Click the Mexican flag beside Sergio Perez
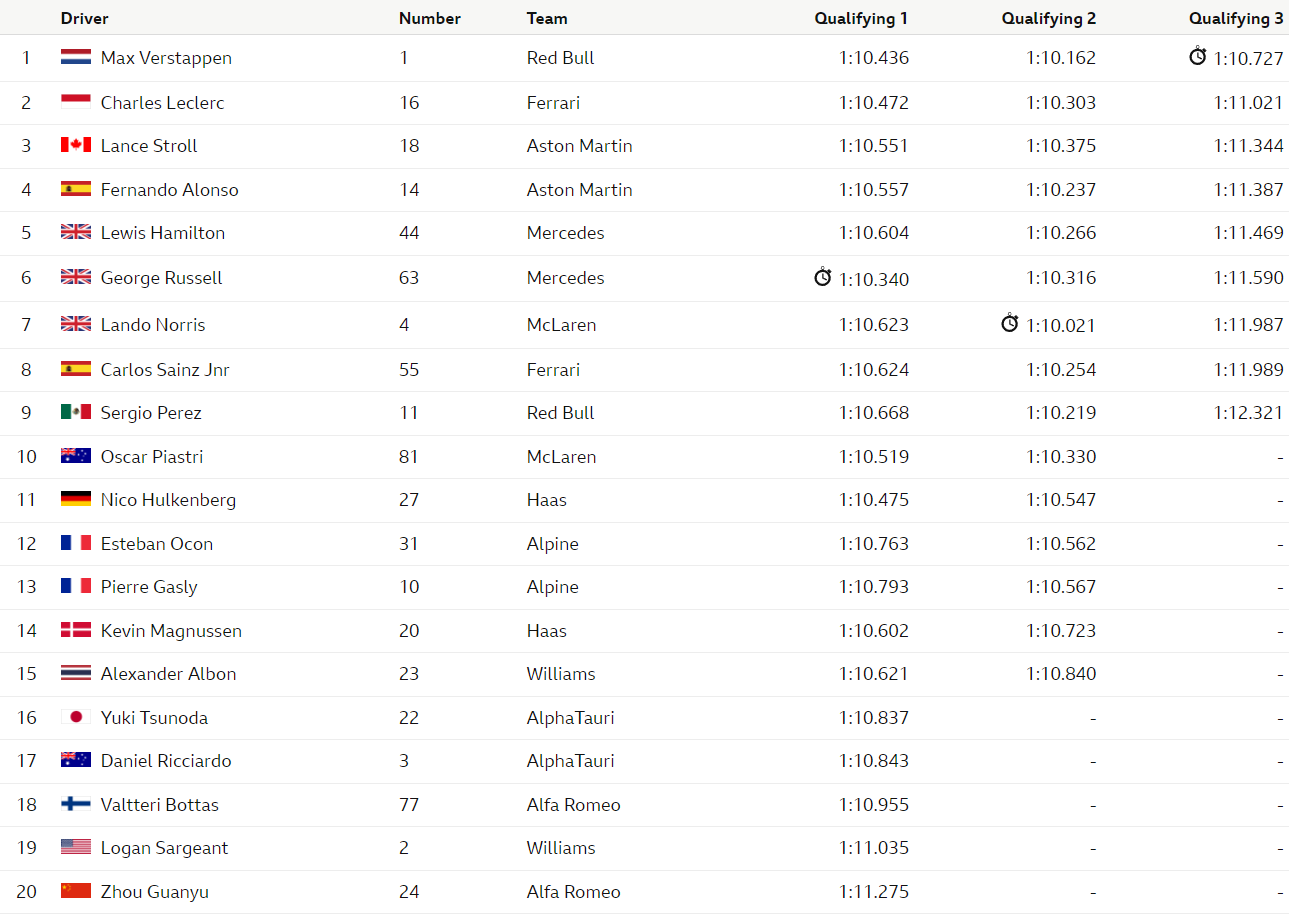Screen dimensions: 1306x917 coord(76,412)
